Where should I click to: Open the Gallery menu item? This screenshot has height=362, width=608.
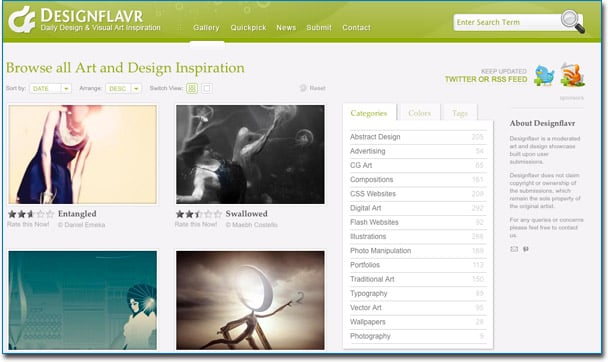[206, 28]
